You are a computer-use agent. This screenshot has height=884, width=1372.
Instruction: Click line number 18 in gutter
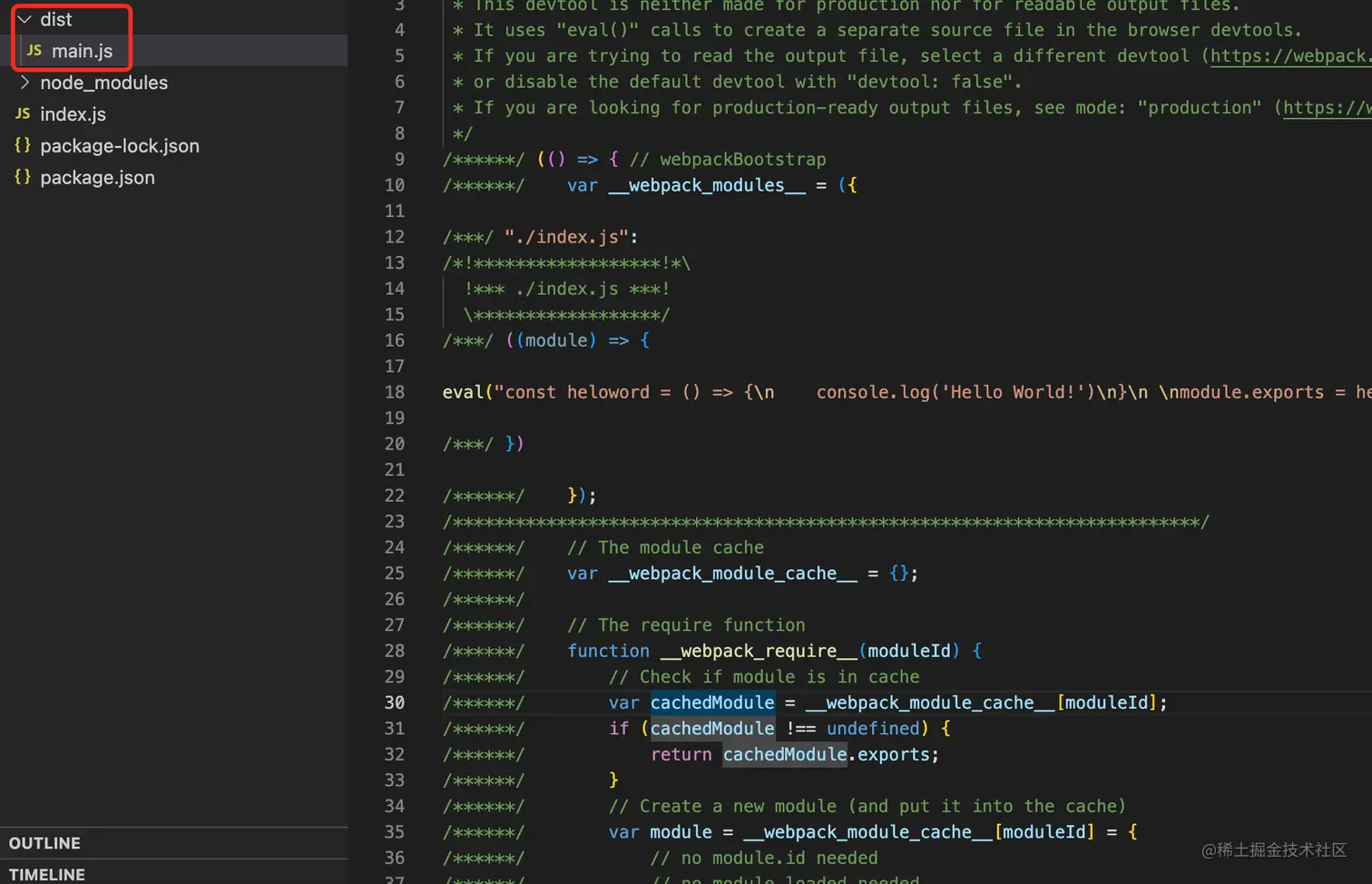[395, 392]
